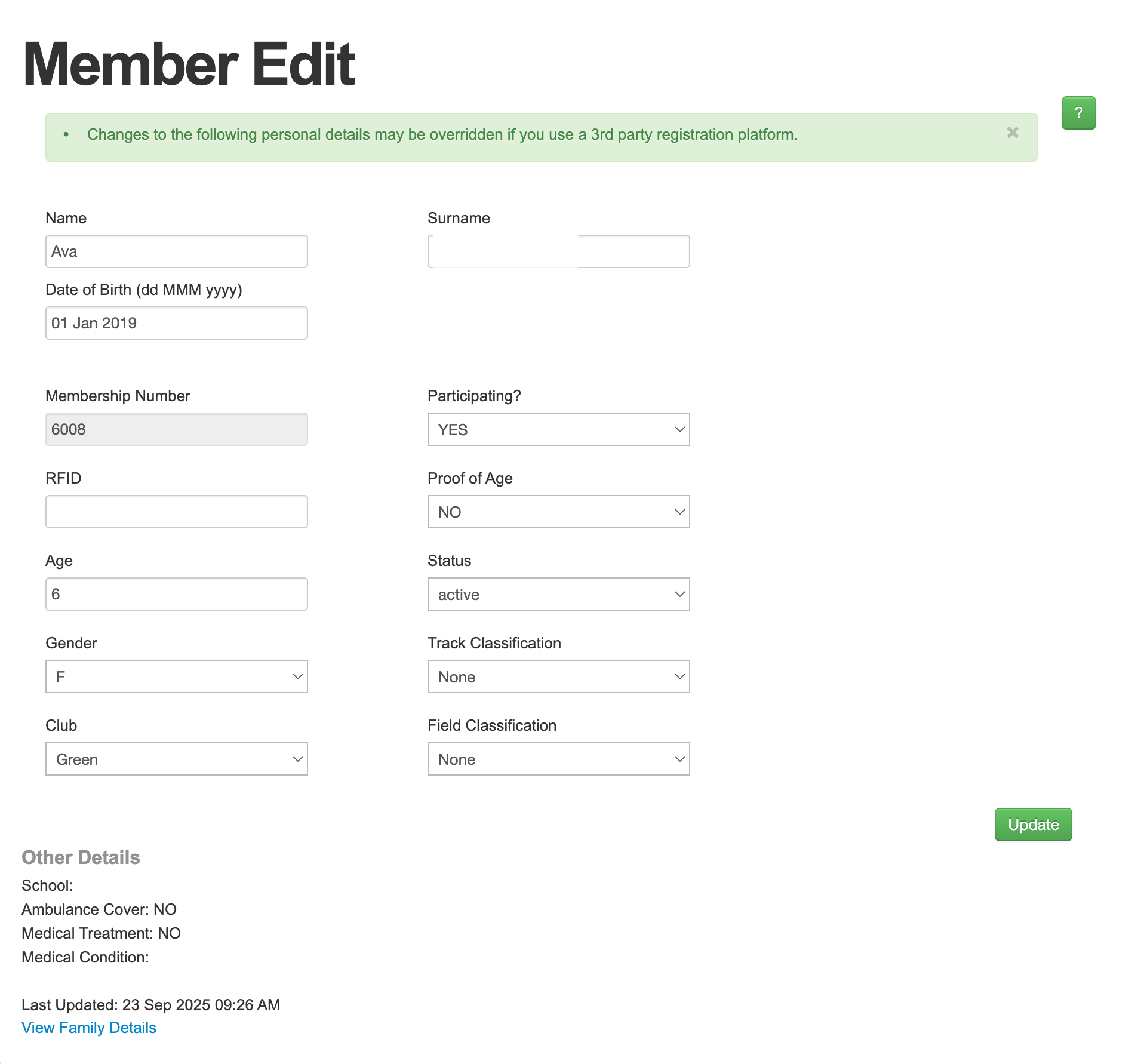Edit the Date of Birth field
1141x1064 pixels.
tap(177, 323)
